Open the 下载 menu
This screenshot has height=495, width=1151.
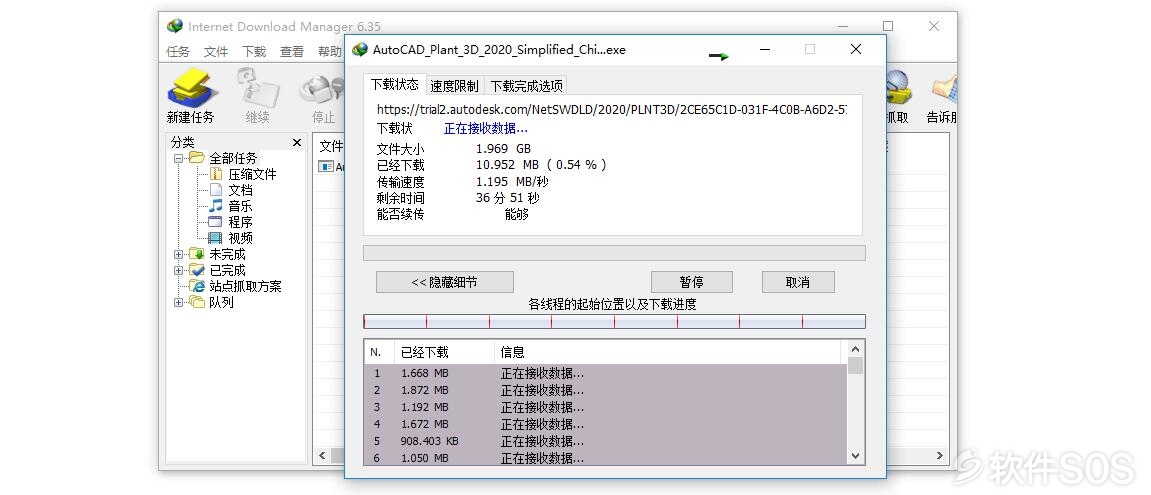[254, 51]
